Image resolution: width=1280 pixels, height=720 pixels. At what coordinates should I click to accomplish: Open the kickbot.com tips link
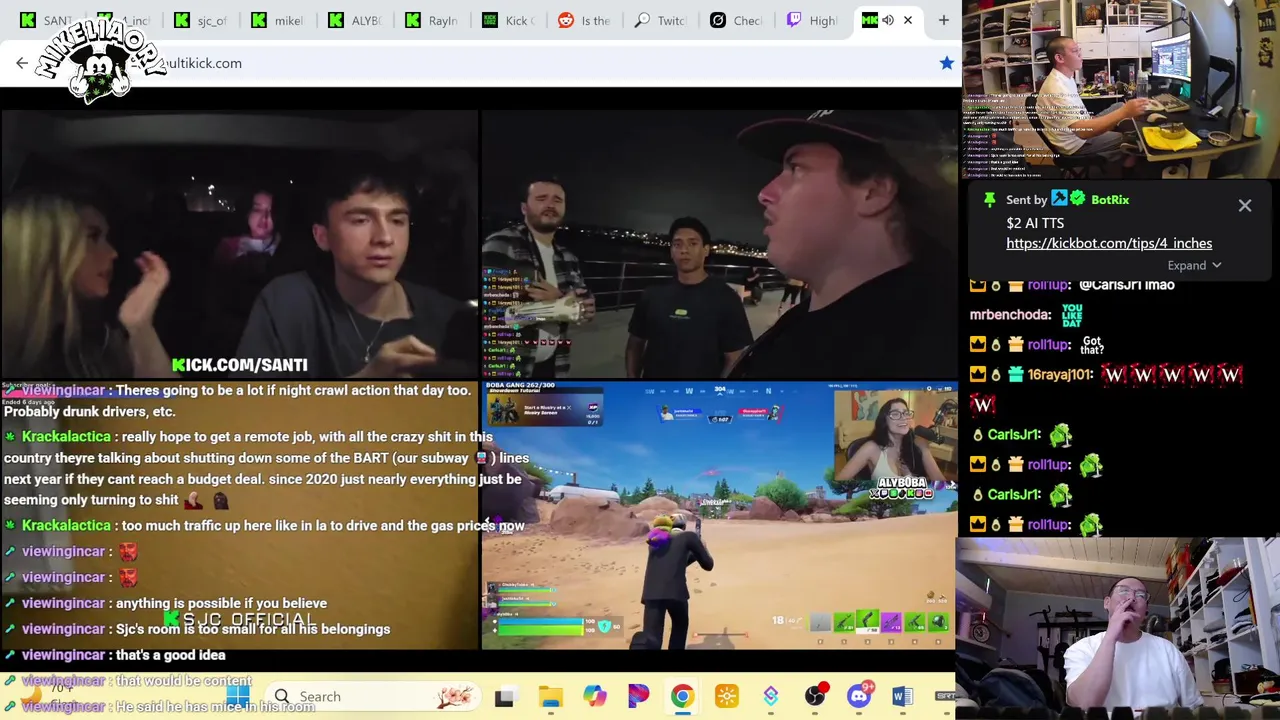[1109, 243]
